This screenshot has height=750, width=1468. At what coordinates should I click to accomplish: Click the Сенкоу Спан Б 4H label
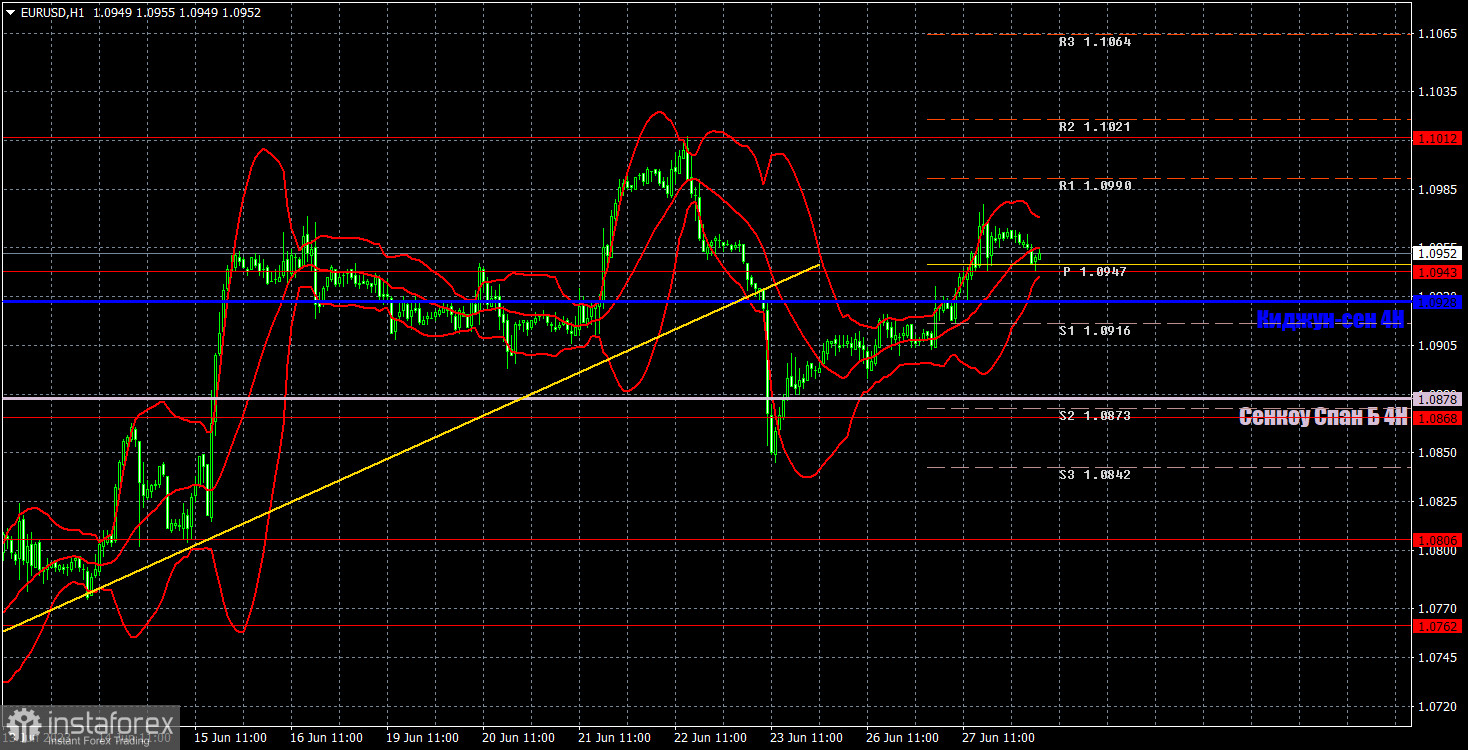click(1323, 417)
